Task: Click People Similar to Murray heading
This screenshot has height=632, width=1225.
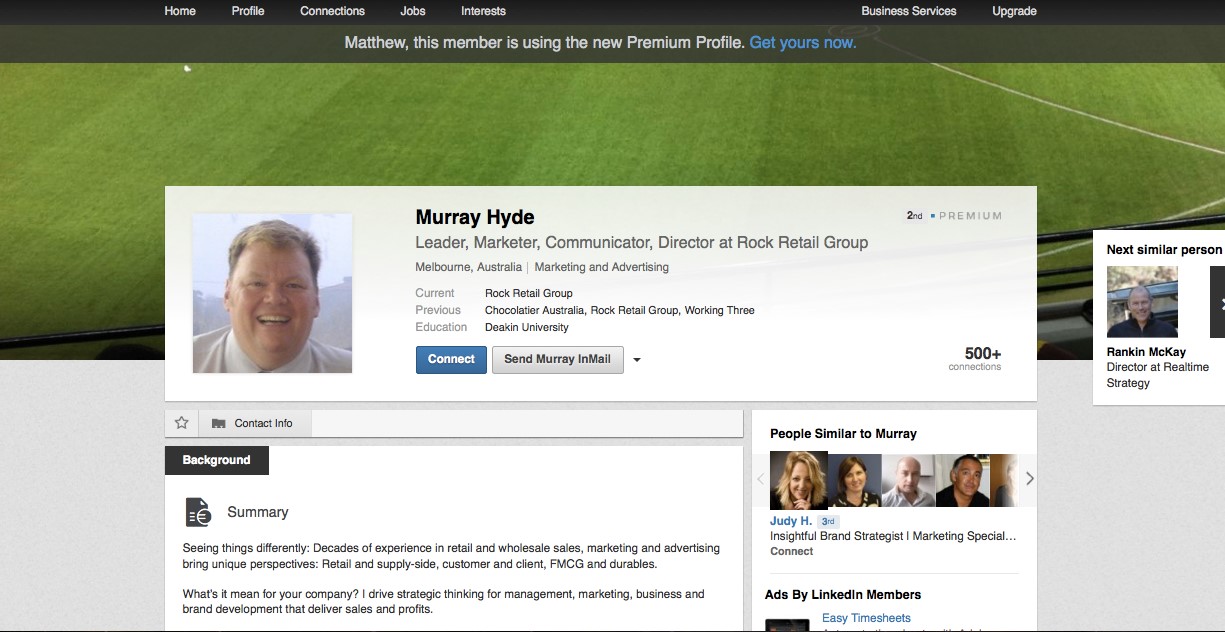Action: [x=843, y=434]
